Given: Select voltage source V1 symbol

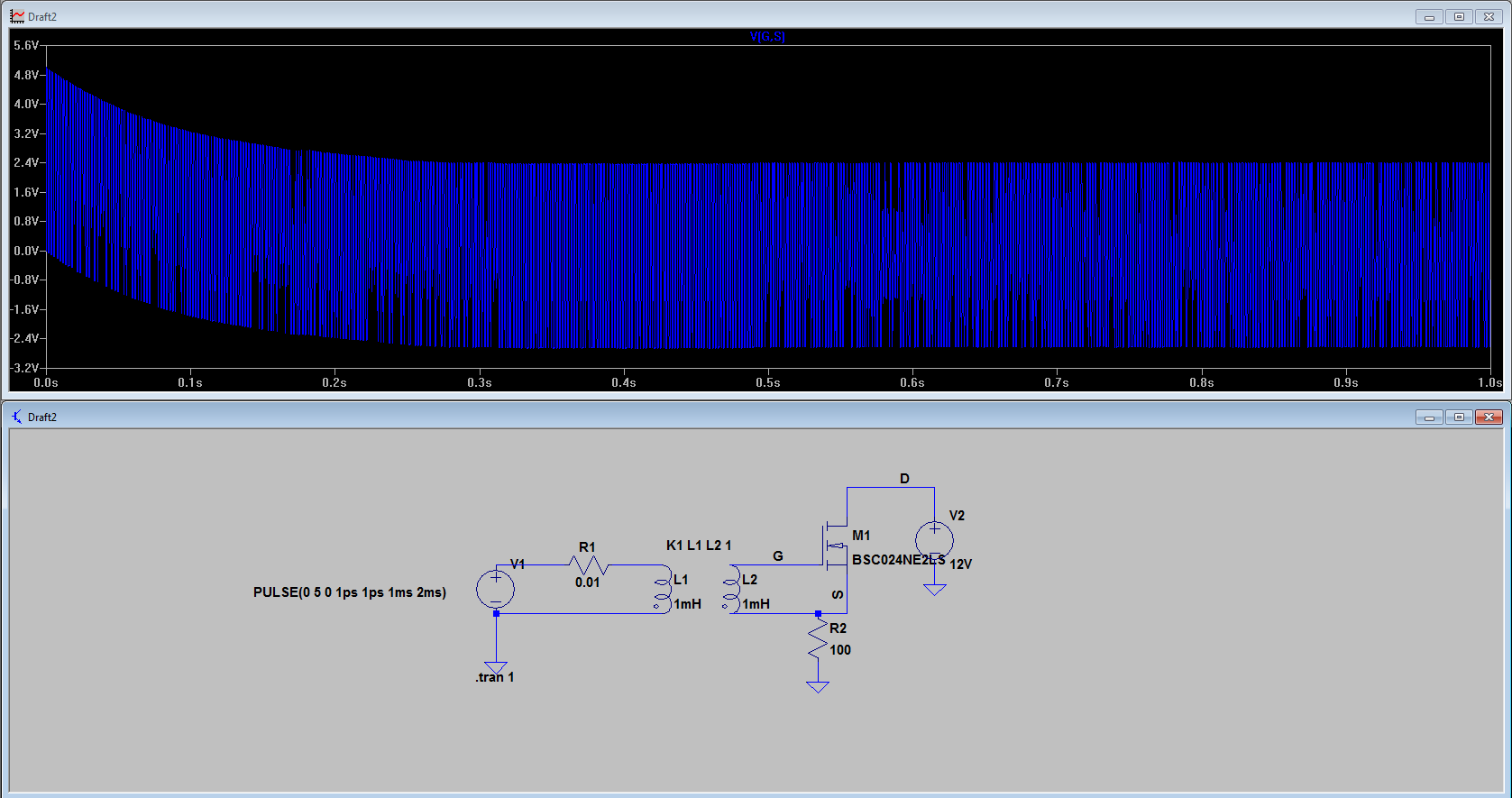Looking at the screenshot, I should 496,589.
